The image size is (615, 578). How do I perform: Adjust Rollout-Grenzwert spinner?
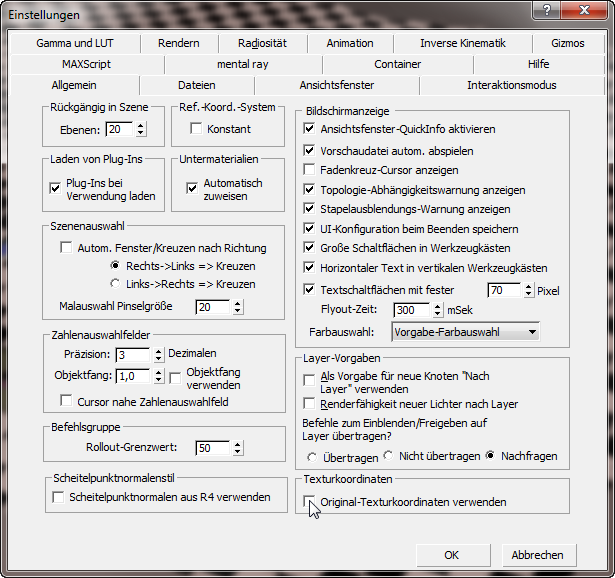[x=237, y=447]
